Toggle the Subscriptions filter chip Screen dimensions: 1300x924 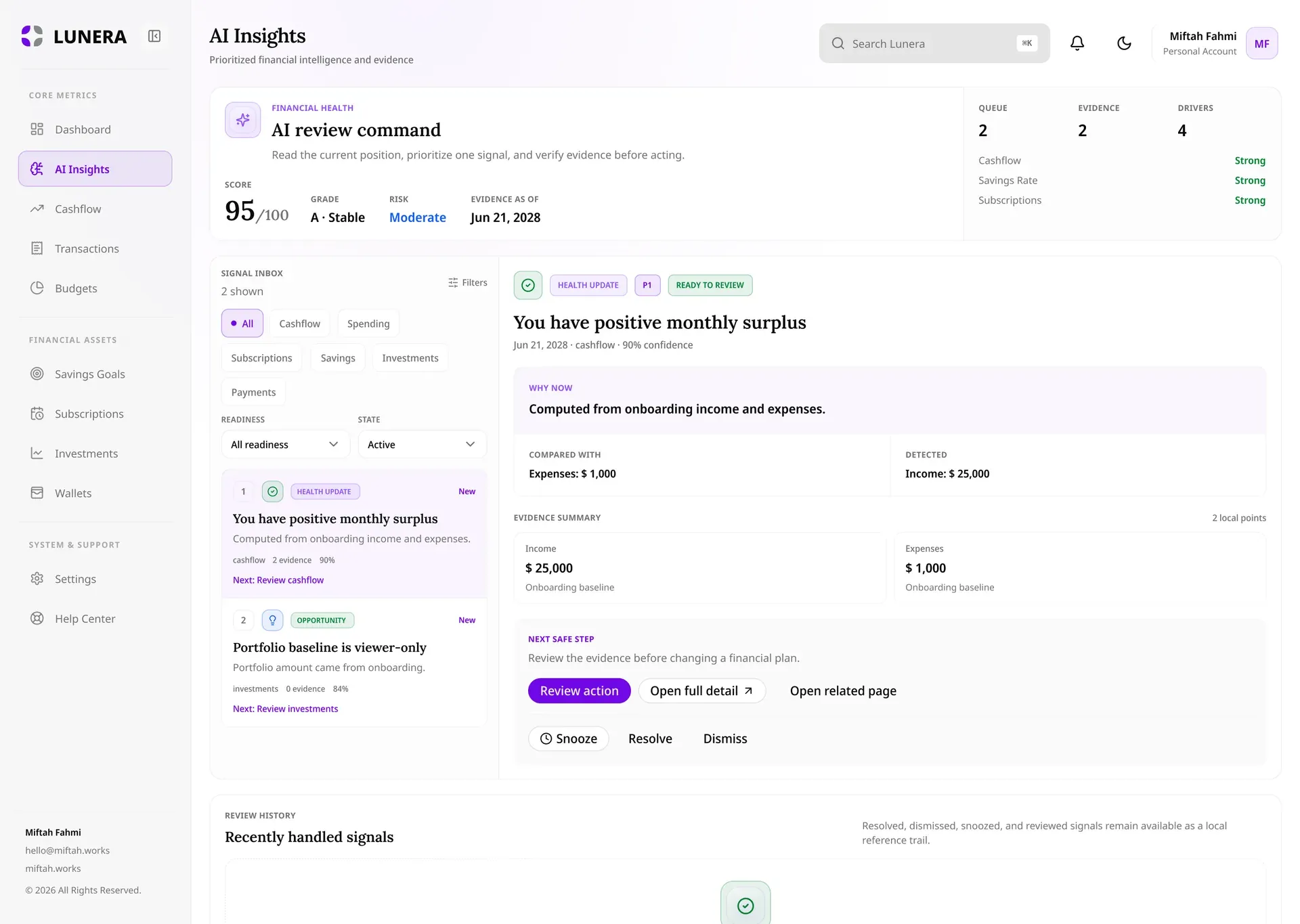click(261, 358)
